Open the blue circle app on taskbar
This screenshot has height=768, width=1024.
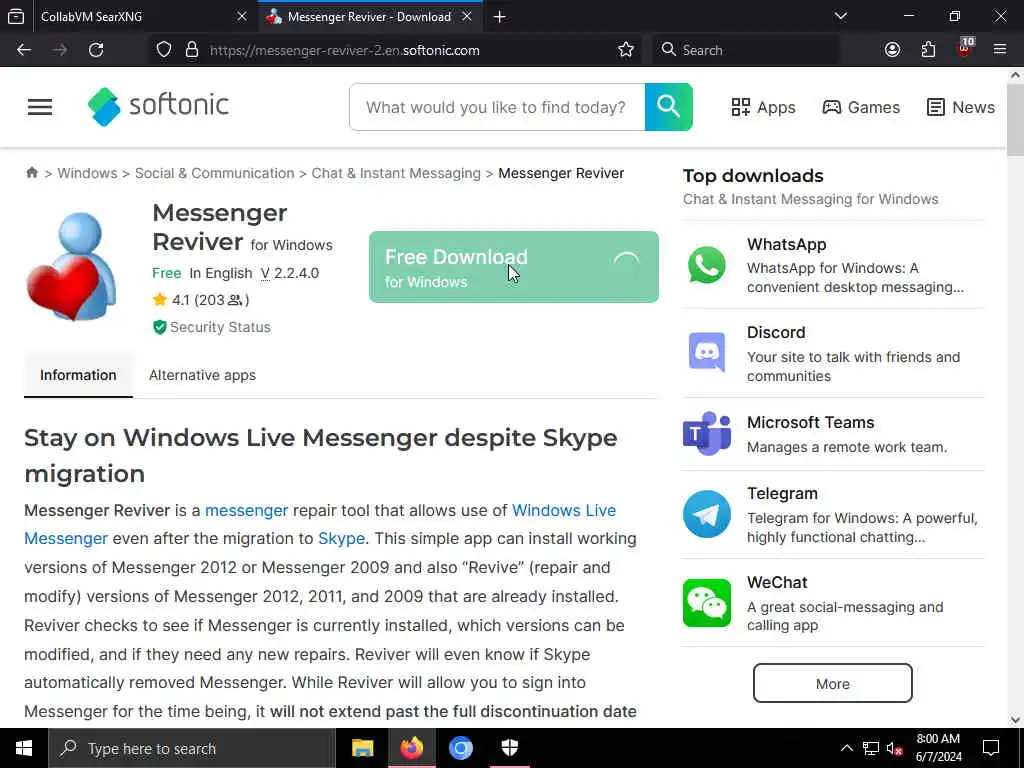pyautogui.click(x=460, y=748)
